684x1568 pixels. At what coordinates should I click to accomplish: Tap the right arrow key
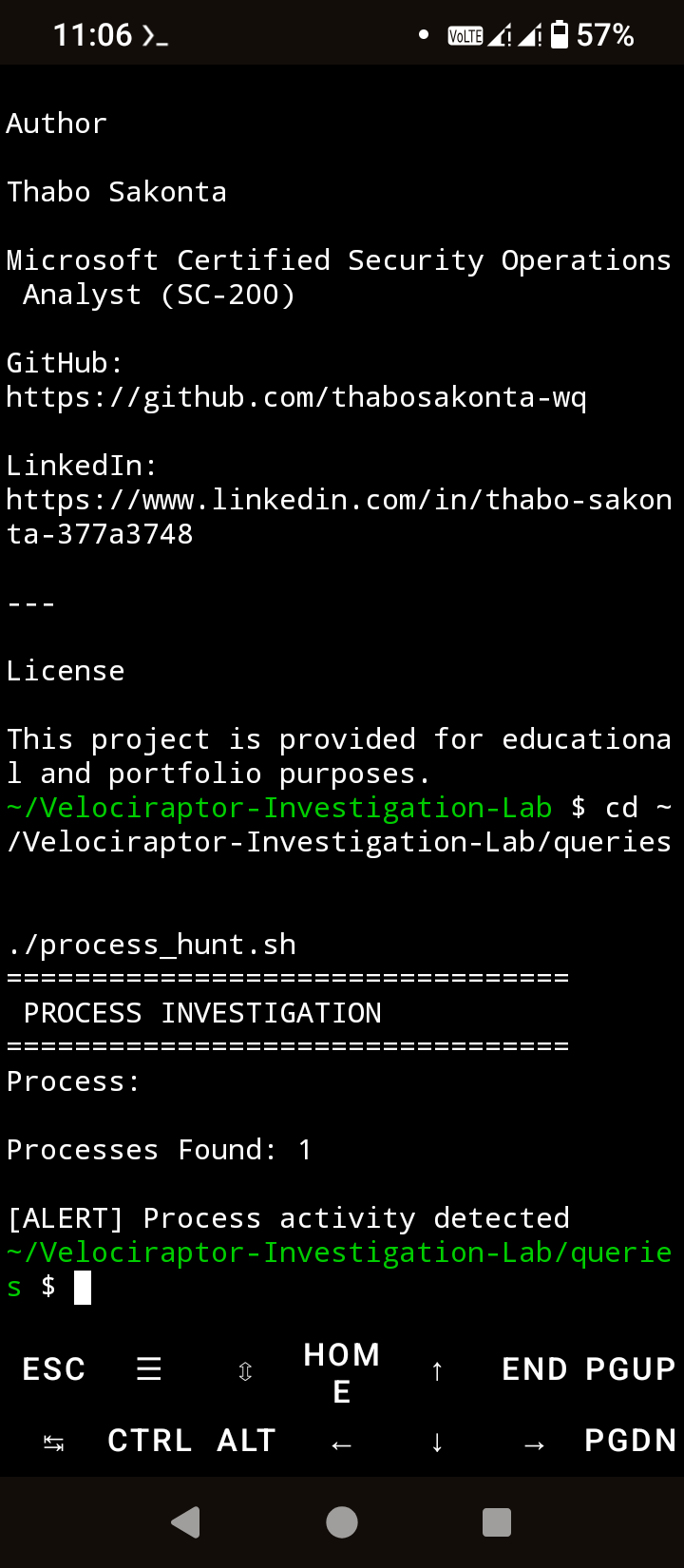pyautogui.click(x=535, y=1444)
